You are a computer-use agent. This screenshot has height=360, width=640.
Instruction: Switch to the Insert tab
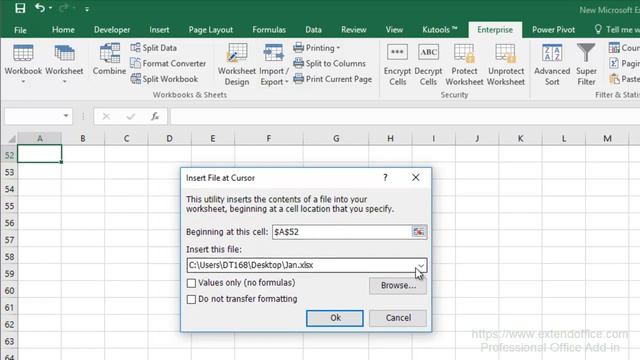click(x=159, y=30)
